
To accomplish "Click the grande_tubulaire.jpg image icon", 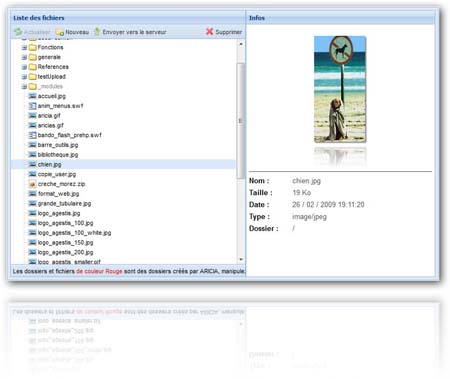I will point(32,203).
